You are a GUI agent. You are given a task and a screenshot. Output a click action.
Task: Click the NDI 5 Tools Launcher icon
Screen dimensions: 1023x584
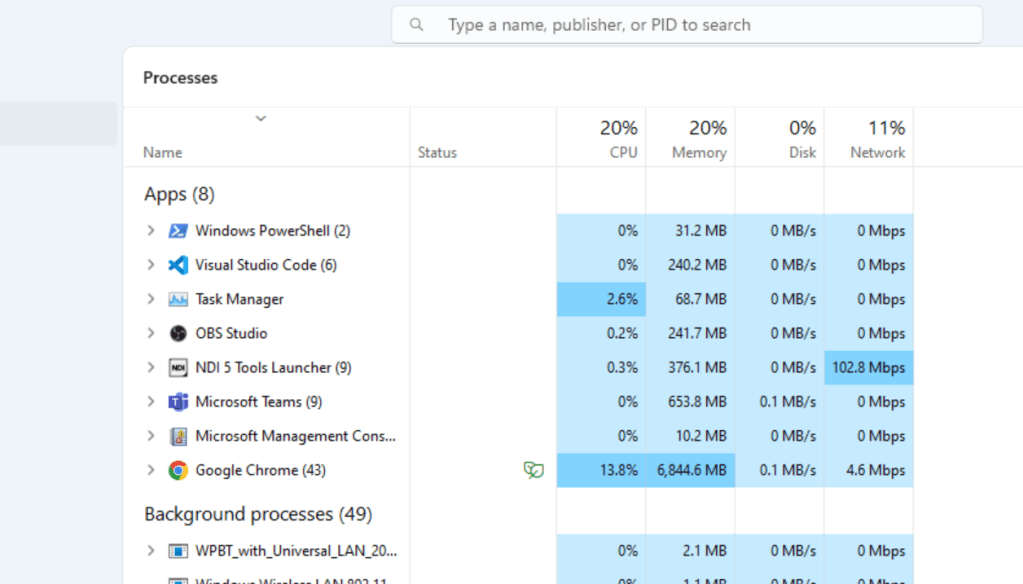click(177, 367)
